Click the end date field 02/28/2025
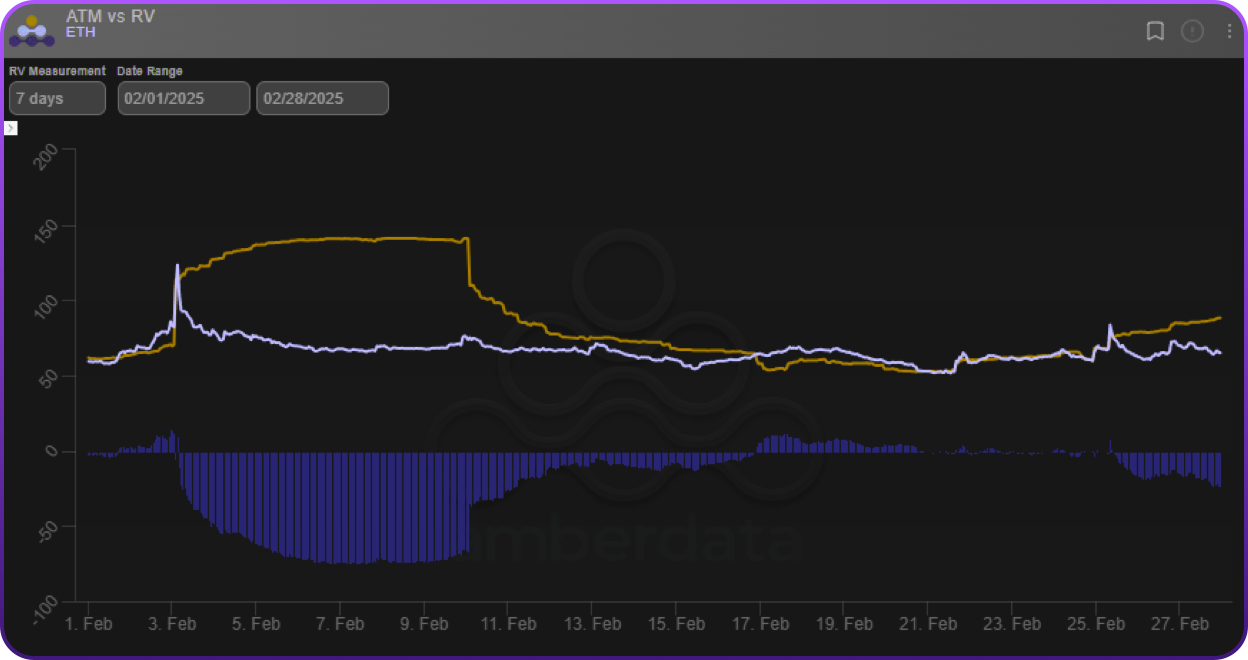This screenshot has width=1248, height=660. pos(322,99)
